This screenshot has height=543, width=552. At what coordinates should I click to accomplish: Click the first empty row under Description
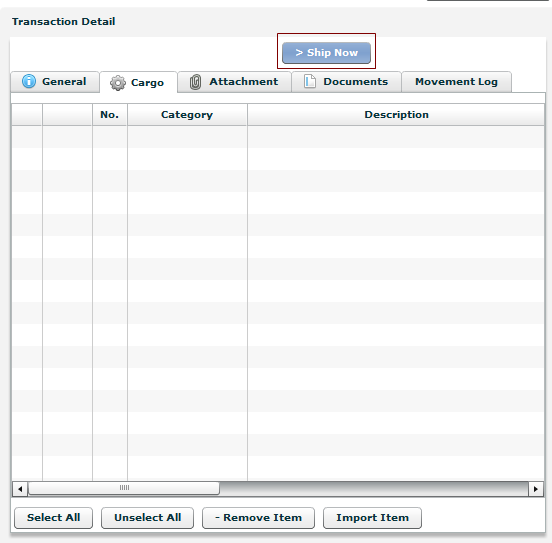tap(396, 137)
